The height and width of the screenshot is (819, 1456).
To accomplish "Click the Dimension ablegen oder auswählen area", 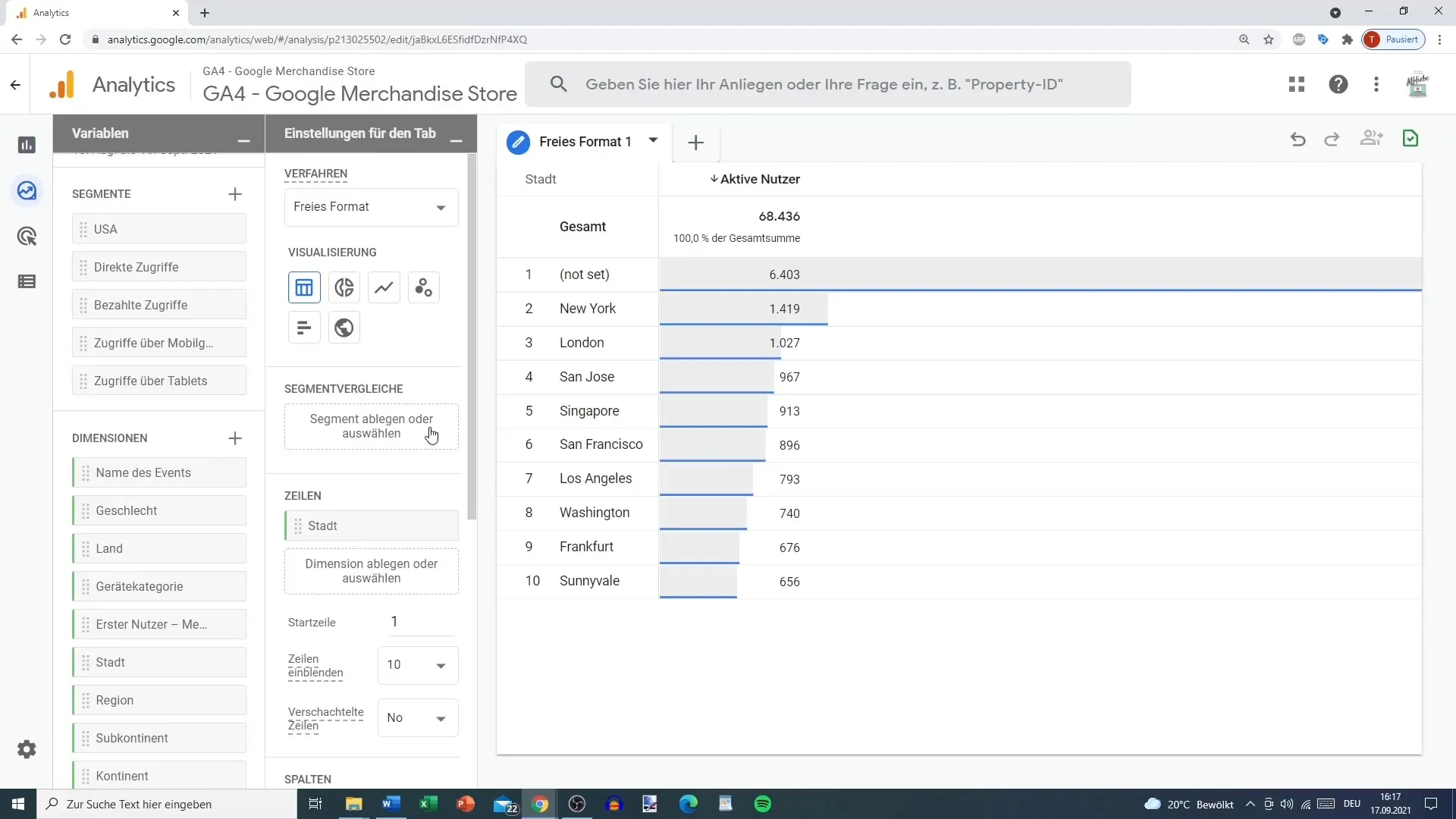I will pyautogui.click(x=372, y=571).
